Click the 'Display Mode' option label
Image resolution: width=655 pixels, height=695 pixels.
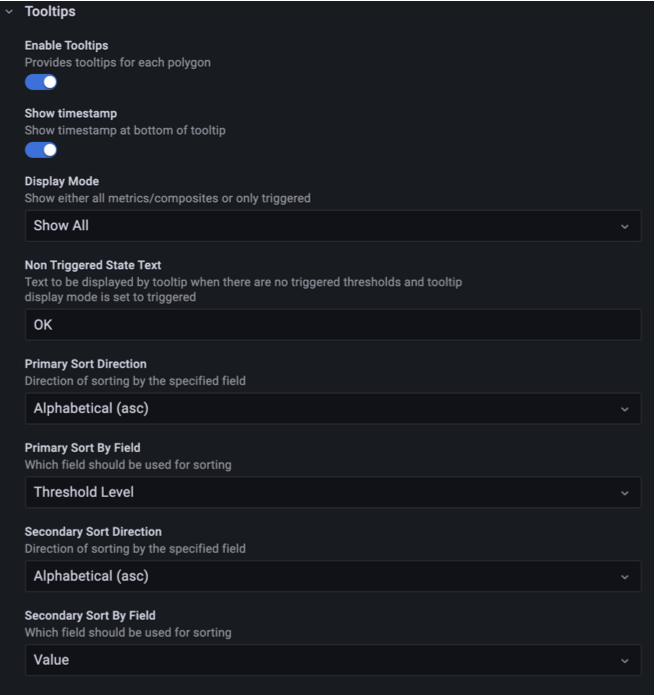click(x=62, y=181)
